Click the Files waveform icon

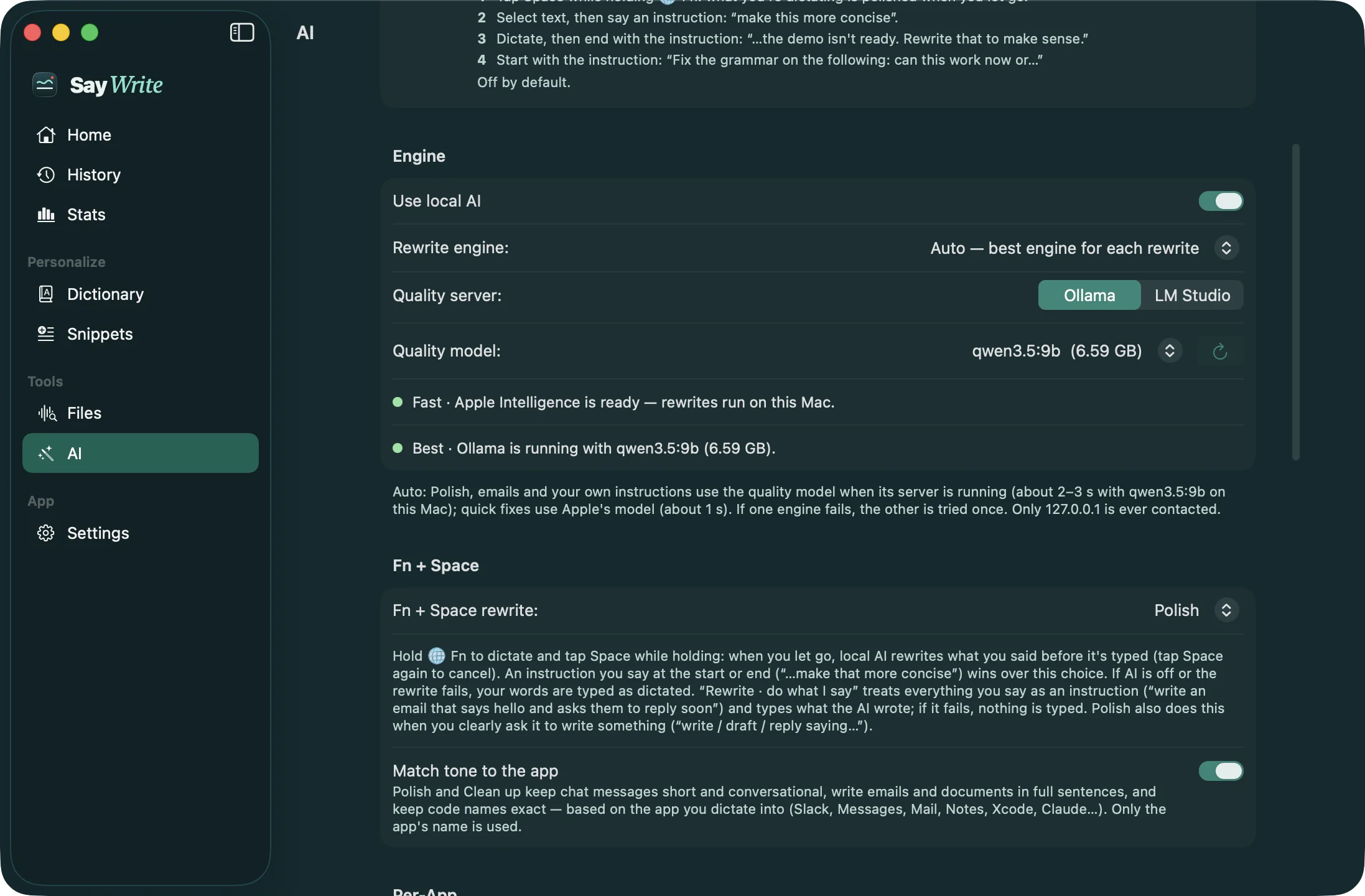(47, 413)
